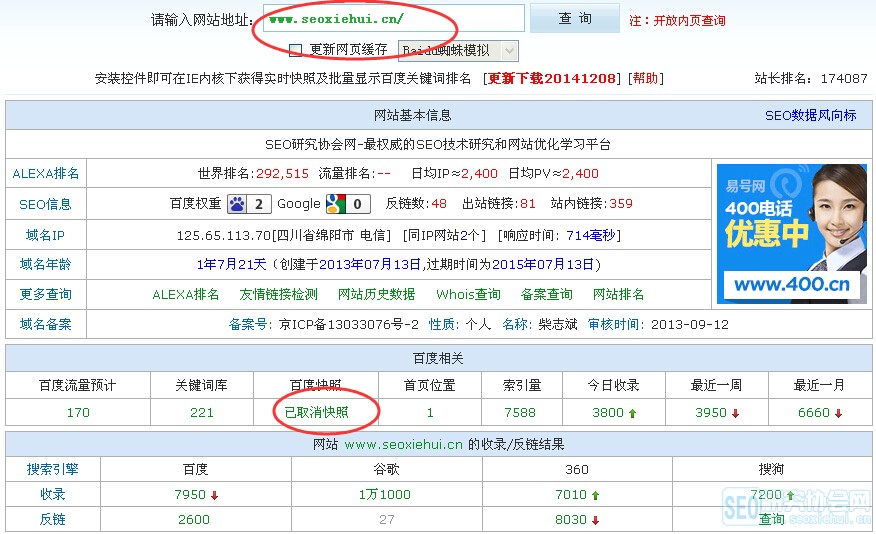This screenshot has width=876, height=534.
Task: Click the red down arrow beside 8030
Action: pyautogui.click(x=595, y=521)
